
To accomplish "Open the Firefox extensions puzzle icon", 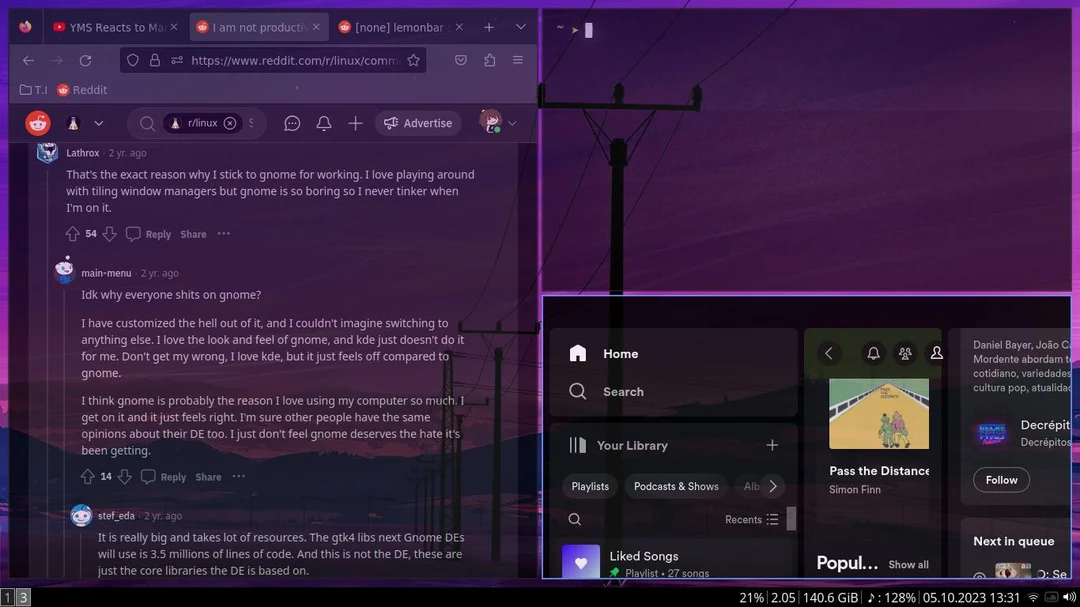I will click(x=489, y=60).
